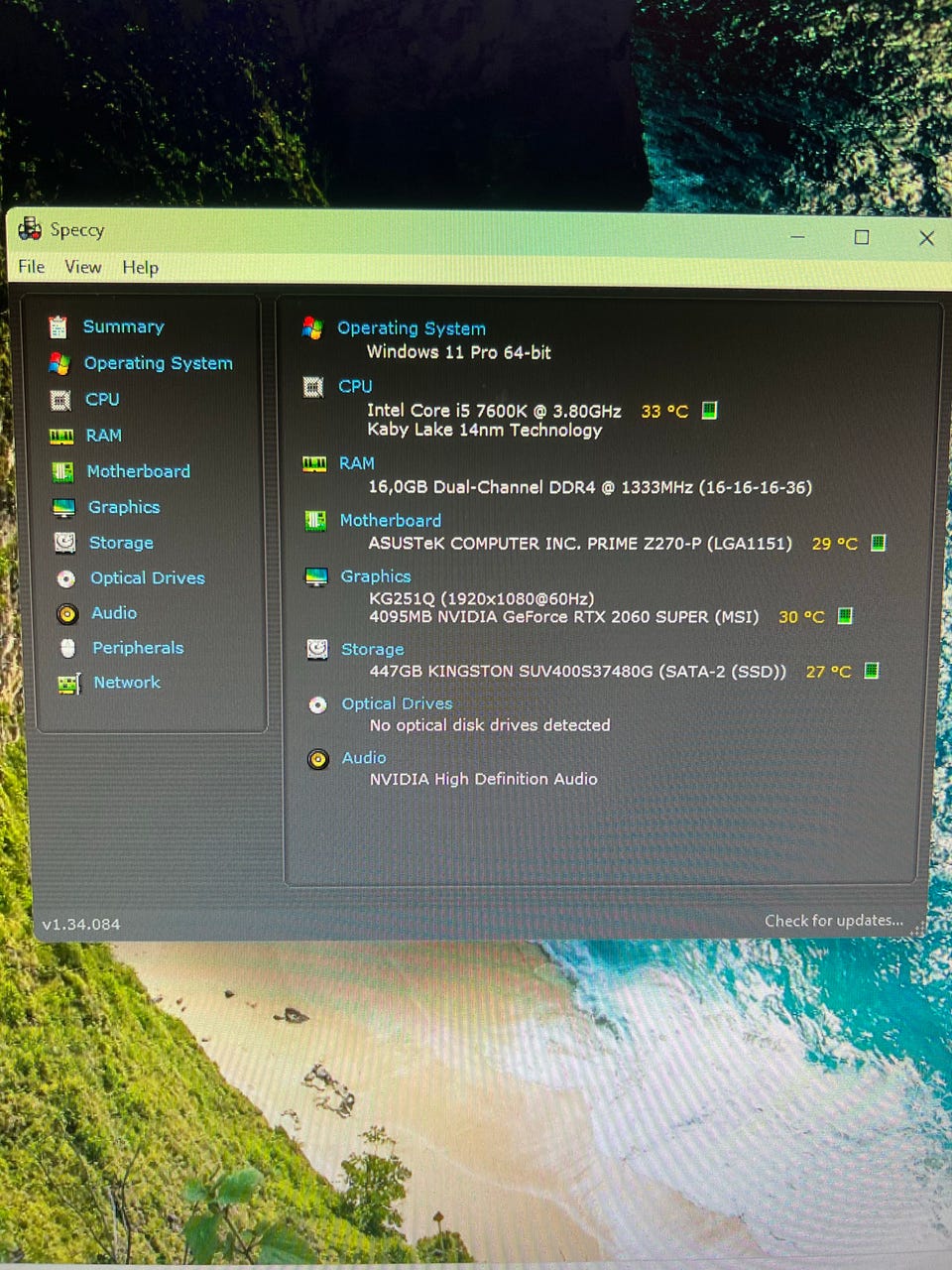Click the ASUSTeK PRIME Z270-P text

(x=580, y=544)
